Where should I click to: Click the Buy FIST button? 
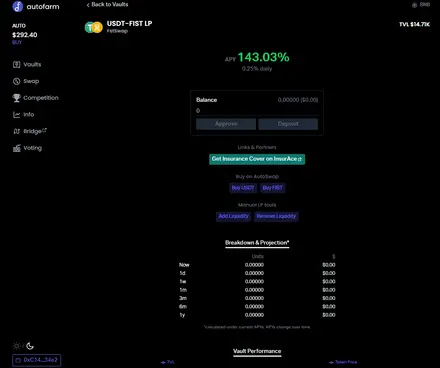pyautogui.click(x=273, y=188)
